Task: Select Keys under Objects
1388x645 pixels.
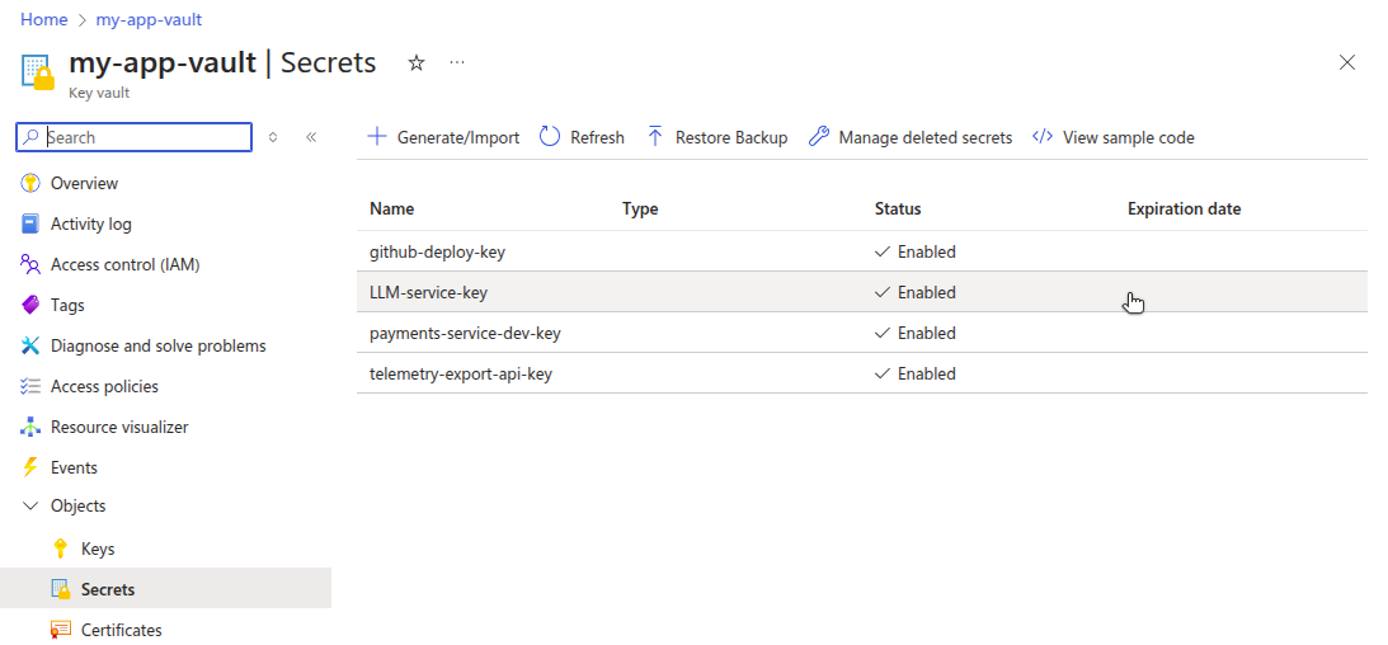Action: pyautogui.click(x=97, y=548)
